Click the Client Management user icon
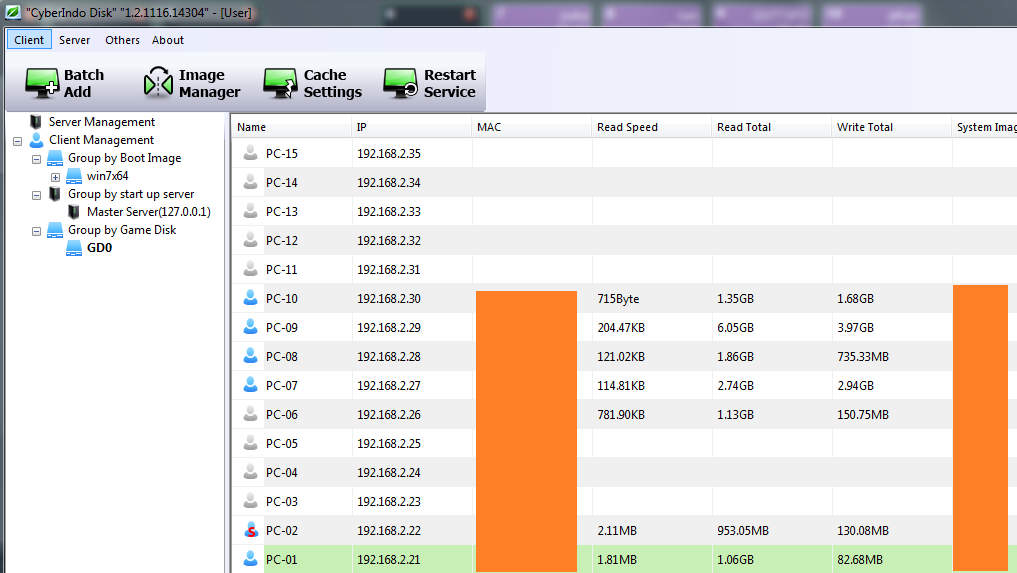This screenshot has height=573, width=1017. 36,140
